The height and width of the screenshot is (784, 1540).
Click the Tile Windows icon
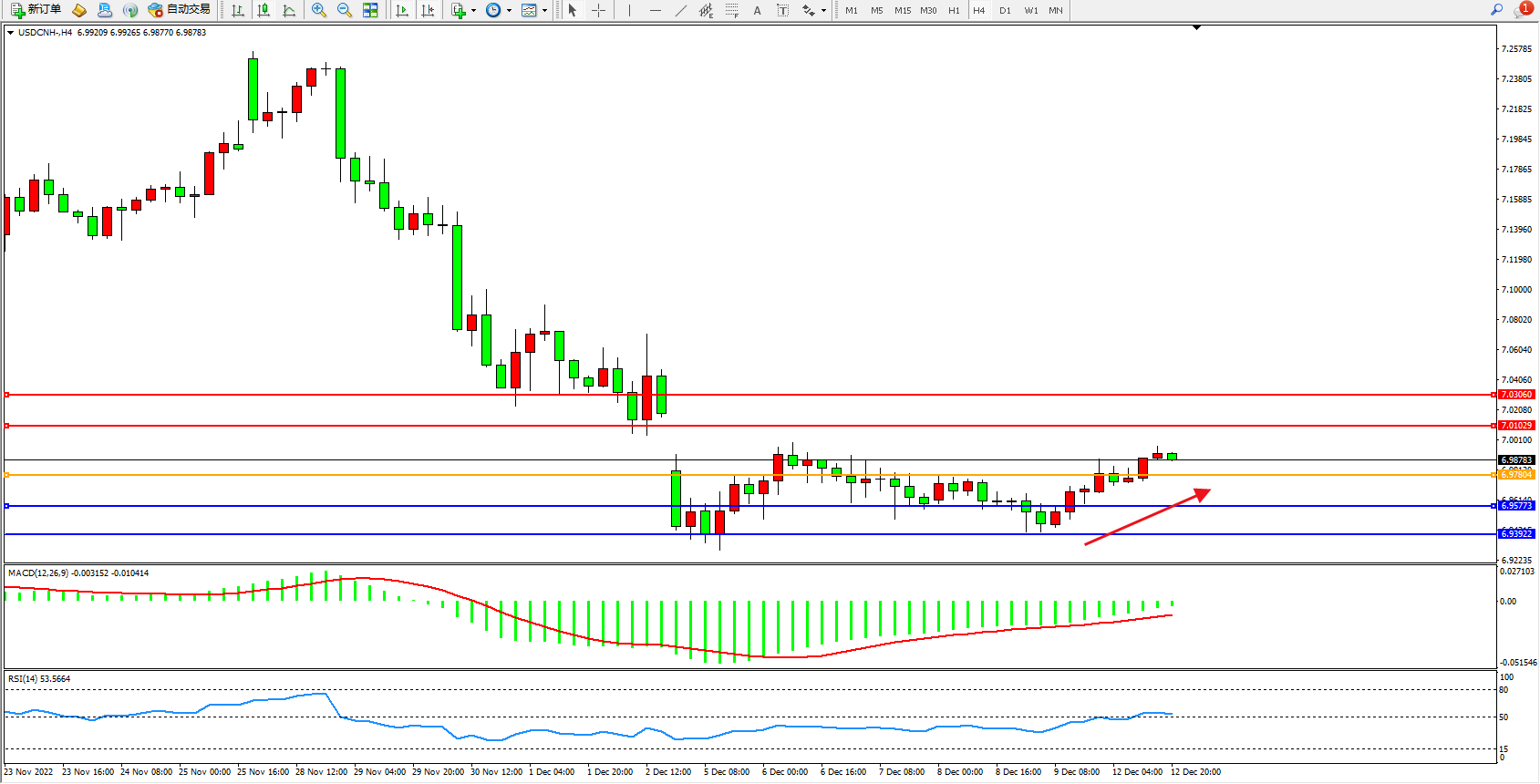pos(370,10)
